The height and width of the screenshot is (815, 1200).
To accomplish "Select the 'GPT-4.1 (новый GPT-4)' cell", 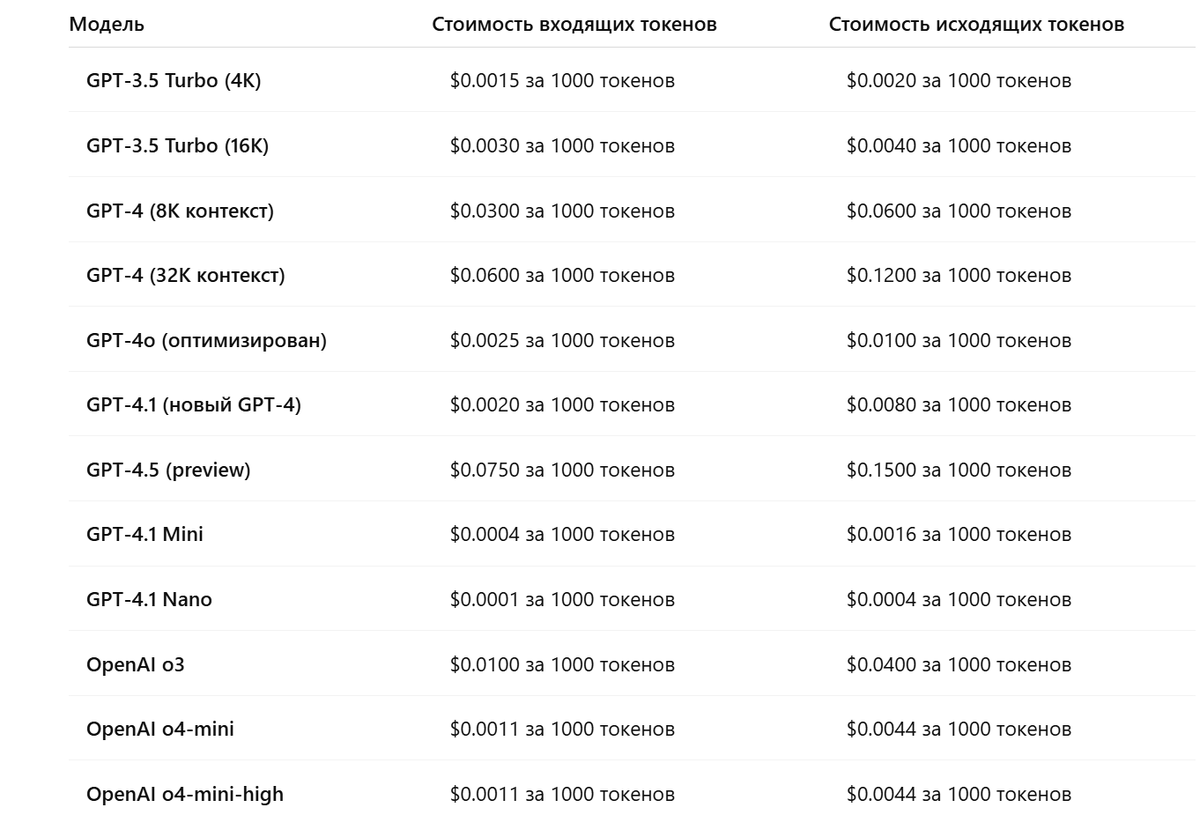I will [194, 405].
